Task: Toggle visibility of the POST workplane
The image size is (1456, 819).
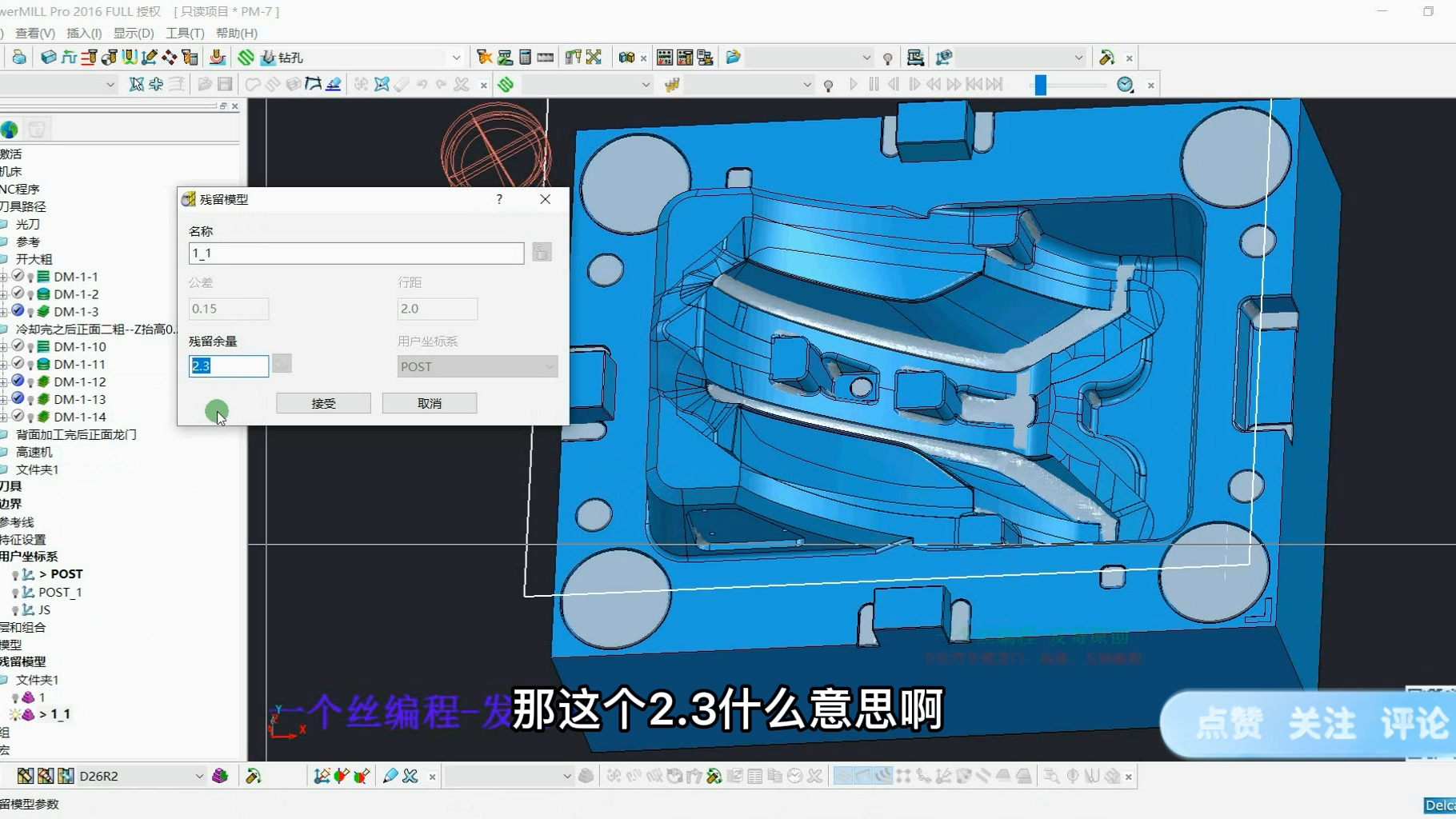Action: coord(15,575)
